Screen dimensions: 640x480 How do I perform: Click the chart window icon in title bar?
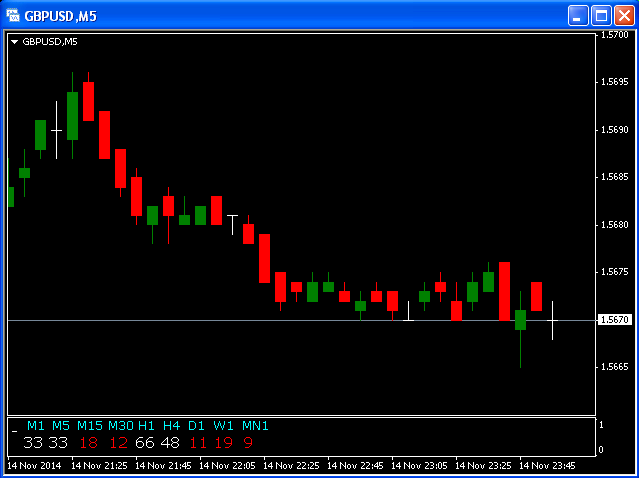pos(14,15)
